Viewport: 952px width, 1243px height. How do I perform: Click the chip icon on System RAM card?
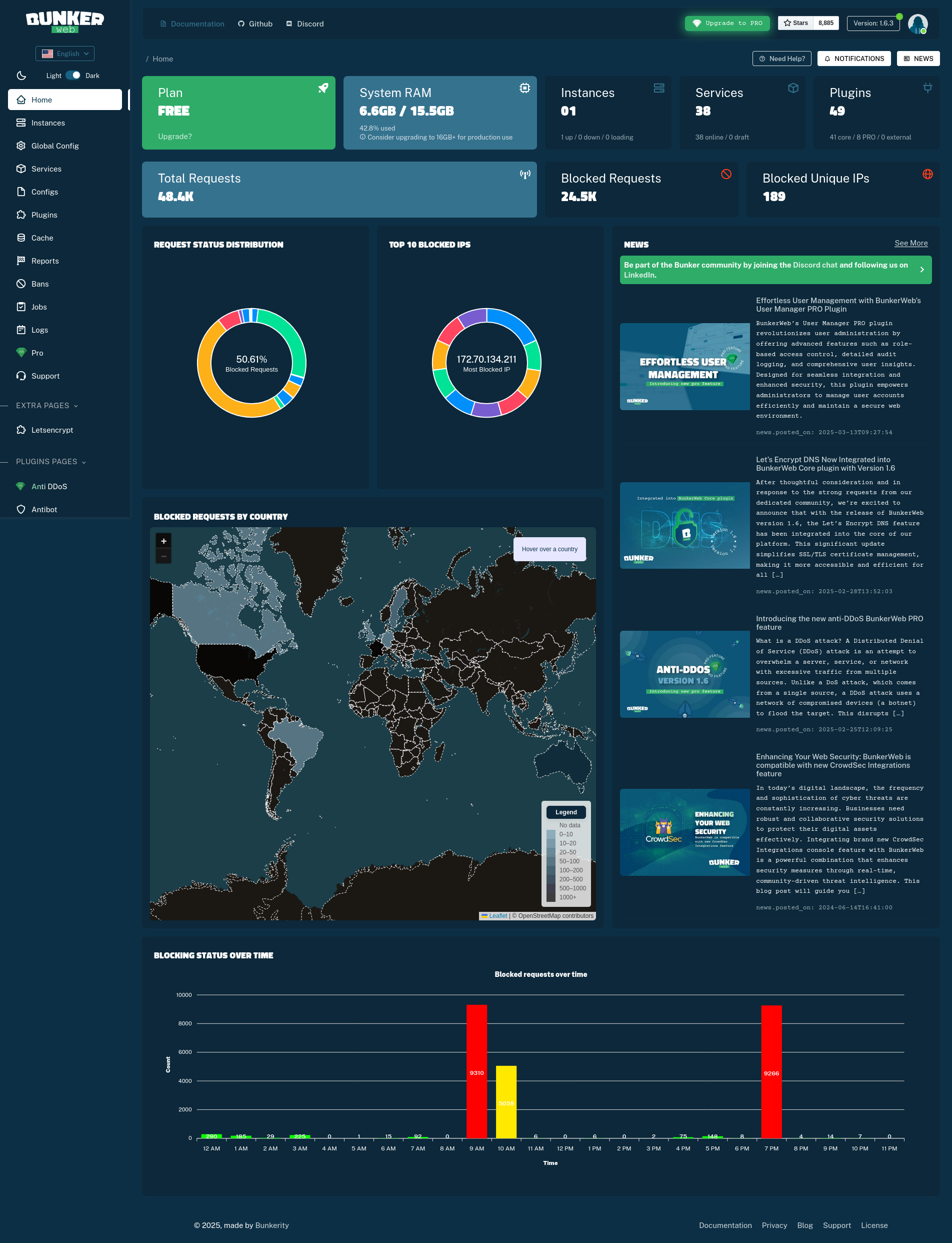click(524, 88)
